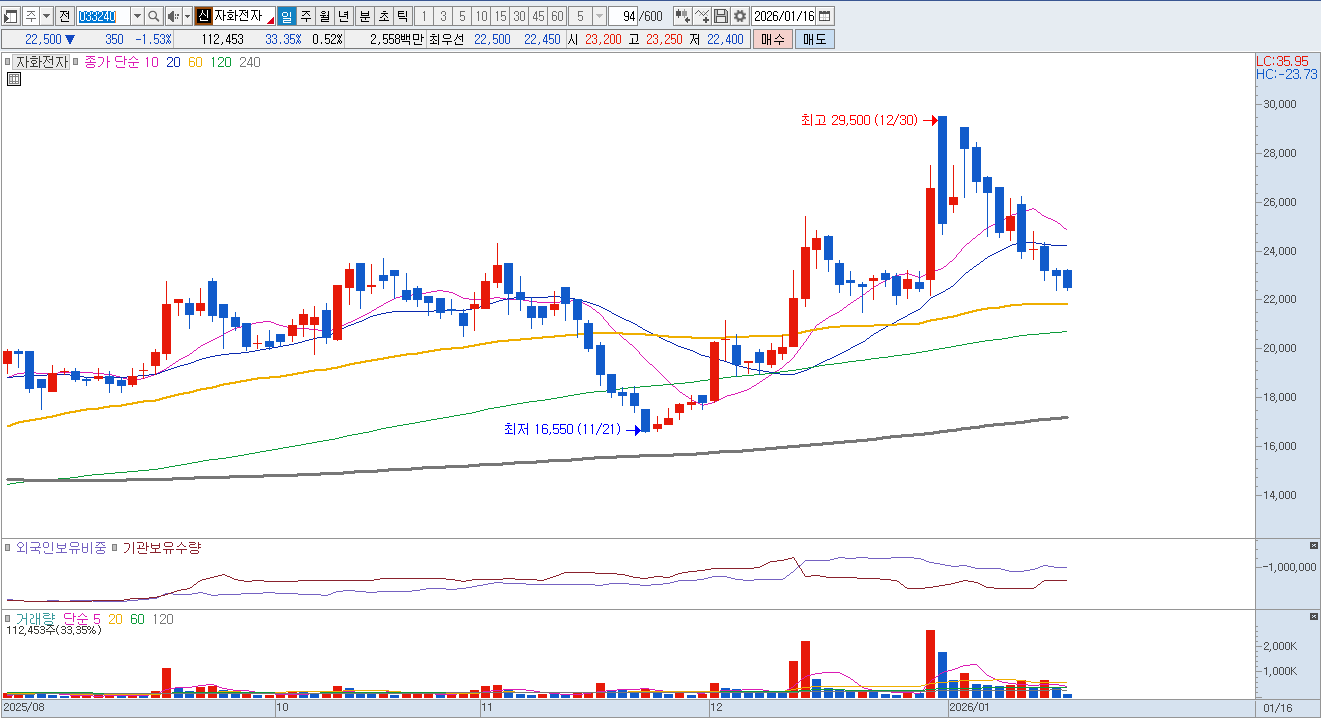Select the daily (일) chart period
This screenshot has height=718, width=1321.
pyautogui.click(x=287, y=16)
